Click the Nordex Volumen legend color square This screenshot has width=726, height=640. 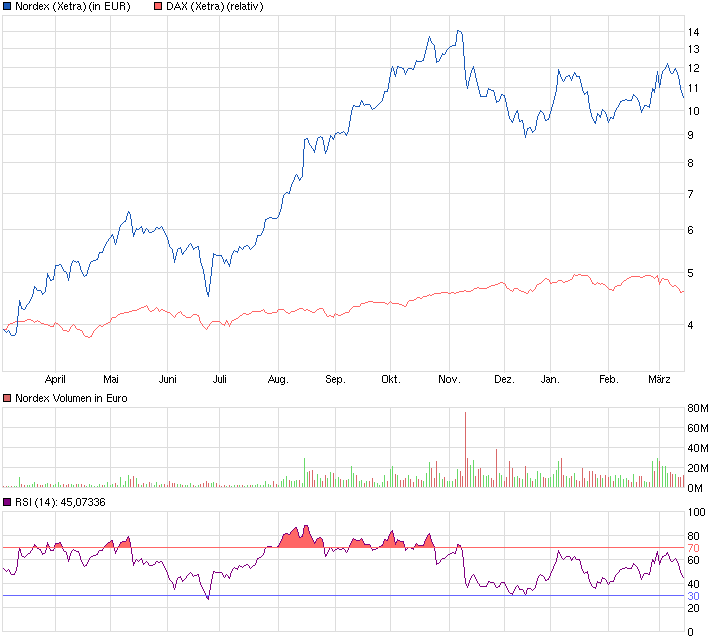[7, 398]
